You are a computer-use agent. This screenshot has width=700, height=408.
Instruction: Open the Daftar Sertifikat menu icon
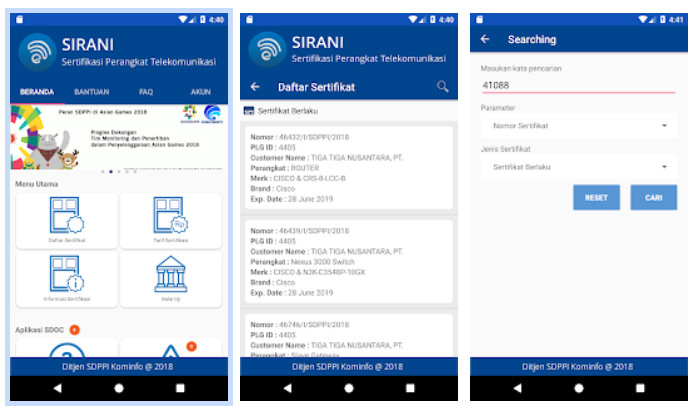pyautogui.click(x=67, y=219)
